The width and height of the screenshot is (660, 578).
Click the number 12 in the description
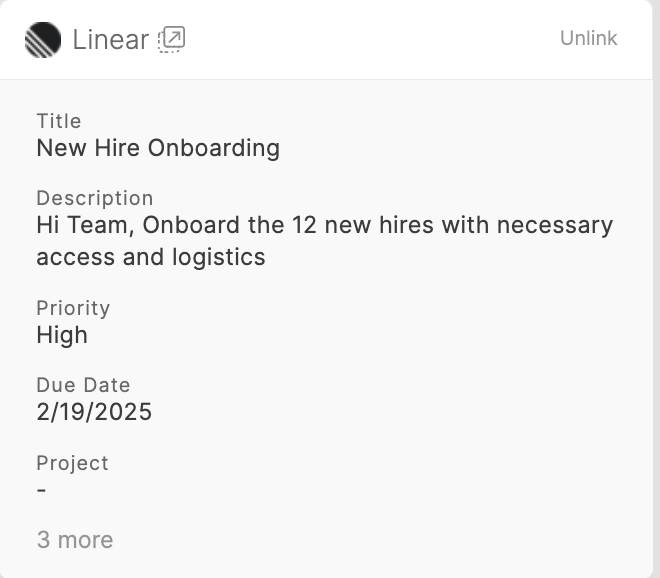point(304,225)
